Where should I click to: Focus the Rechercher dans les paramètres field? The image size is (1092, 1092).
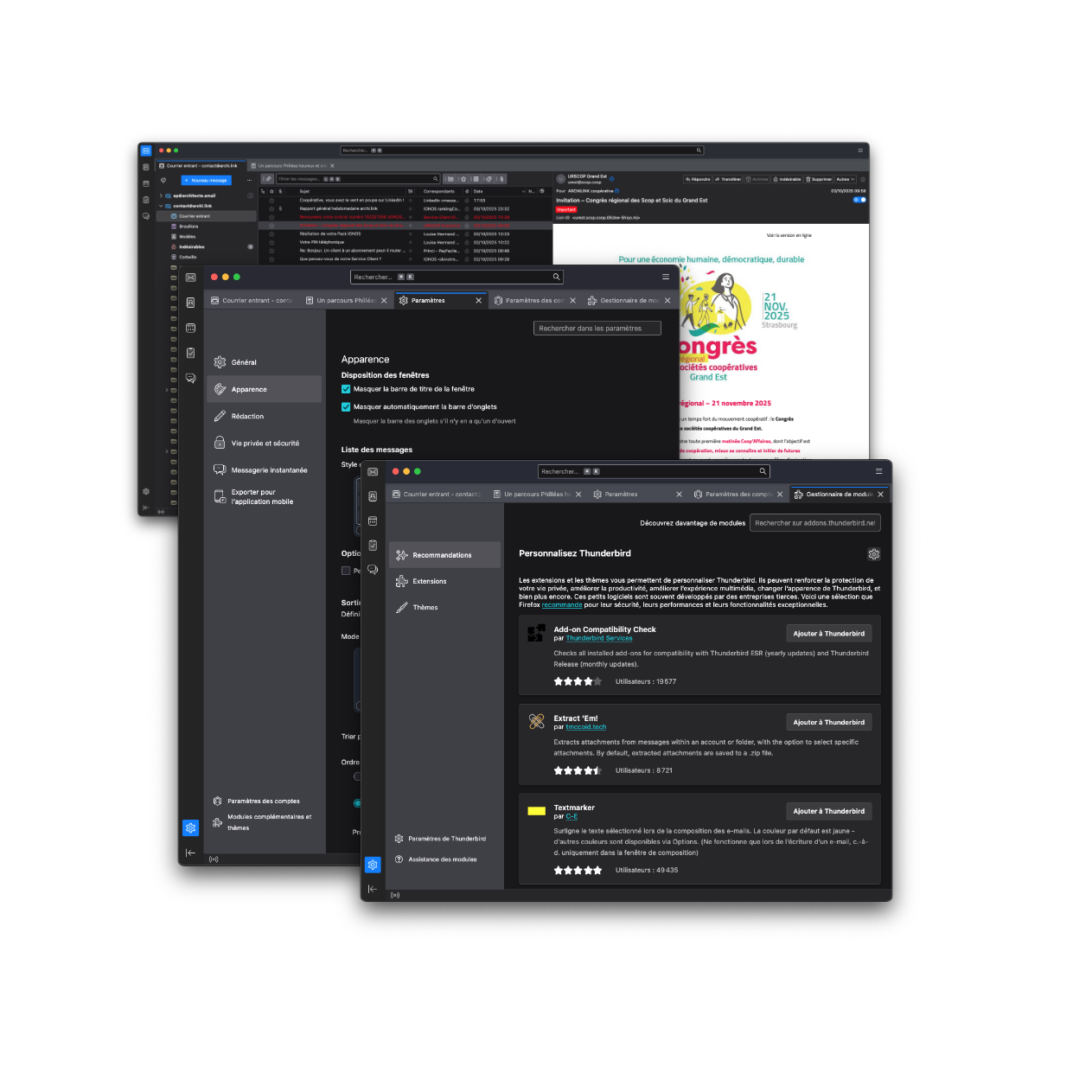pyautogui.click(x=597, y=329)
